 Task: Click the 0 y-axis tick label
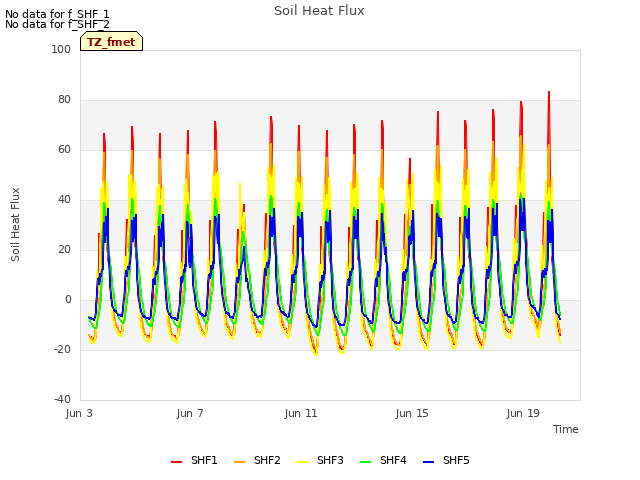pyautogui.click(x=68, y=300)
